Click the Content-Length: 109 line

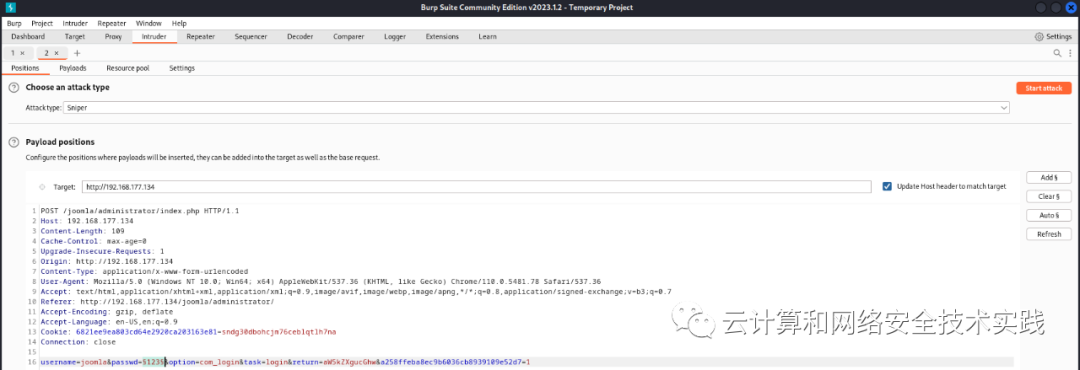click(x=83, y=231)
